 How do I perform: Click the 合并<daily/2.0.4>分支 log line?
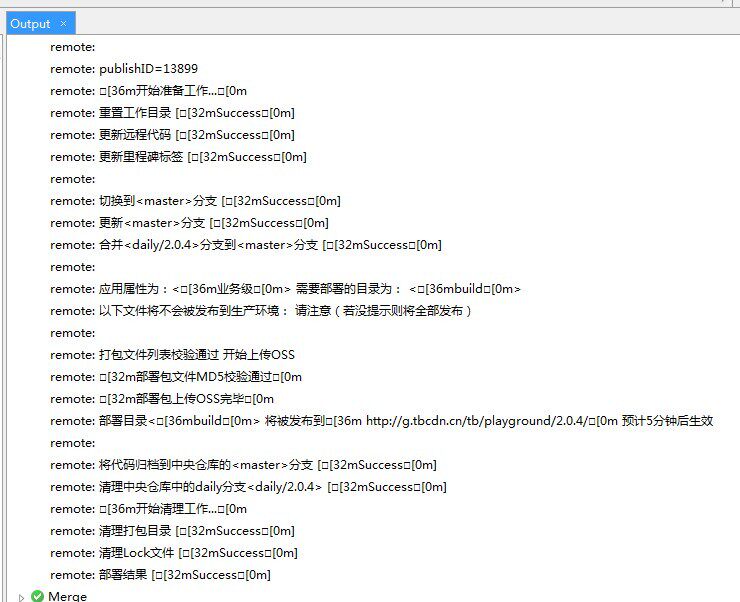pyautogui.click(x=245, y=245)
